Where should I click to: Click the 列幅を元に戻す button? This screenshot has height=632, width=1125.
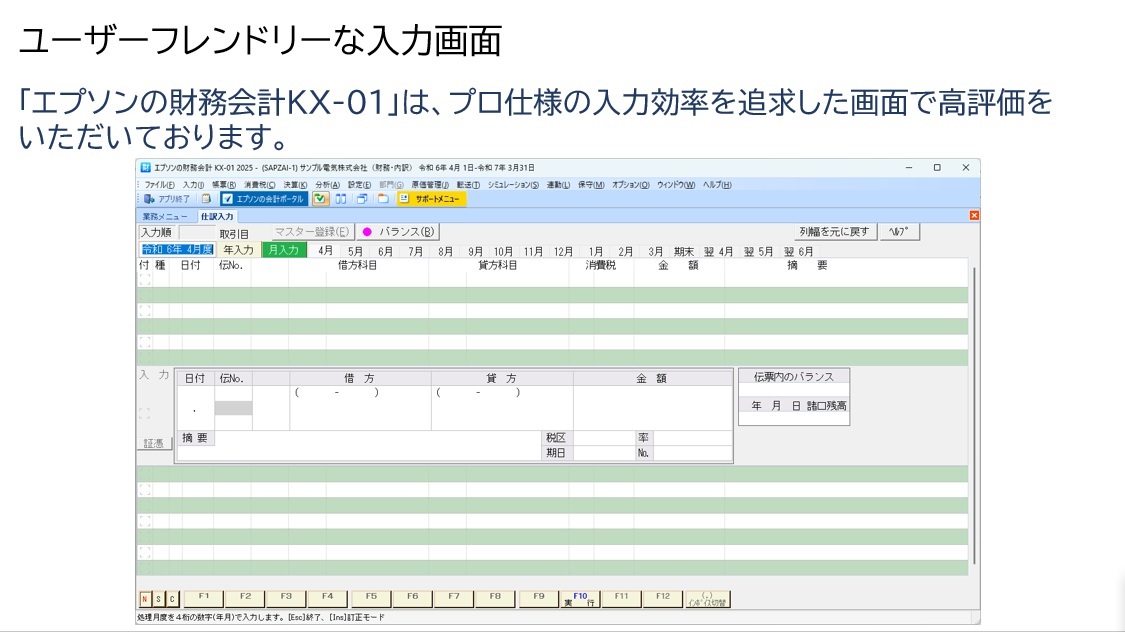tap(834, 232)
